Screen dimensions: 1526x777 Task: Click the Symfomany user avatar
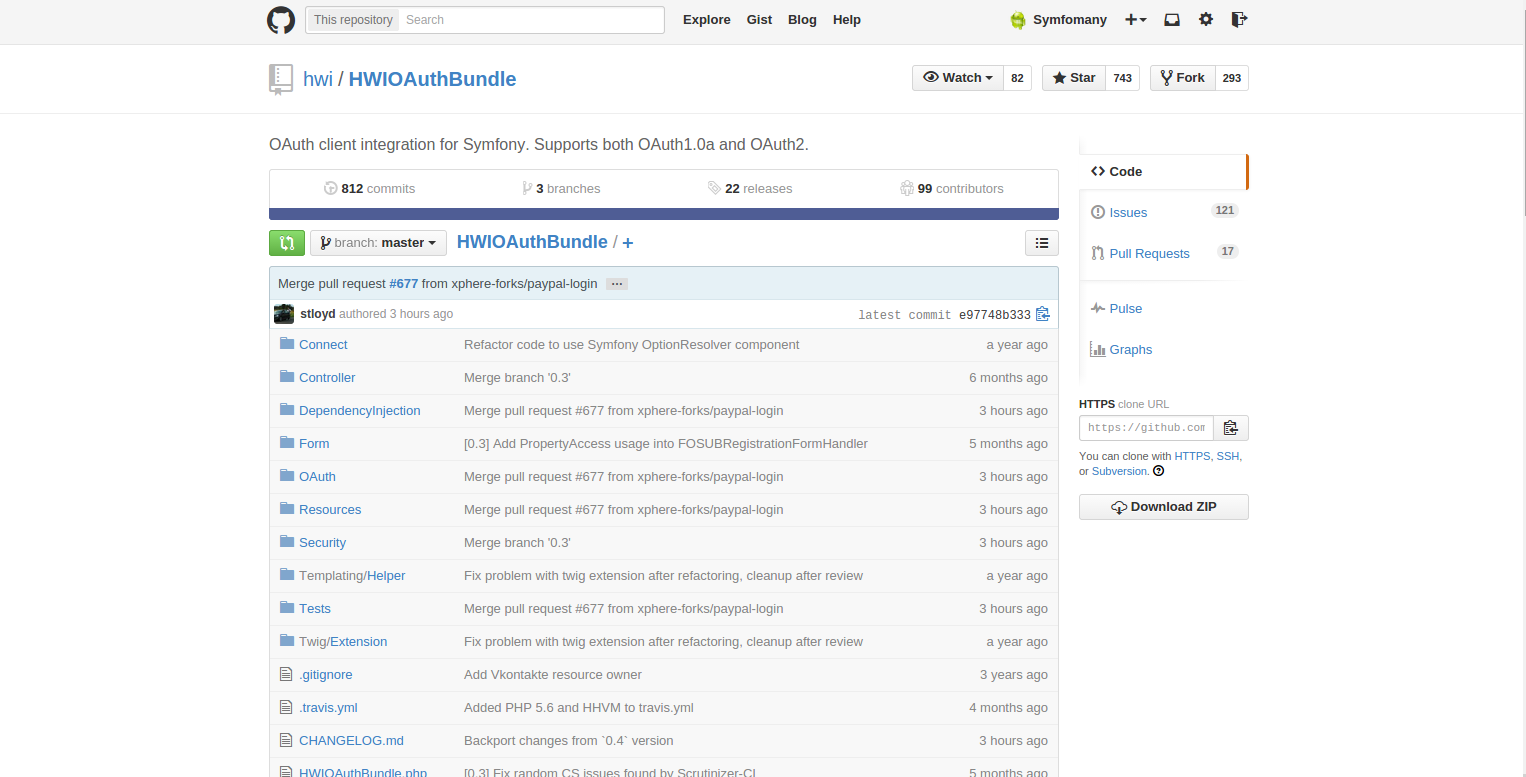tap(1018, 20)
